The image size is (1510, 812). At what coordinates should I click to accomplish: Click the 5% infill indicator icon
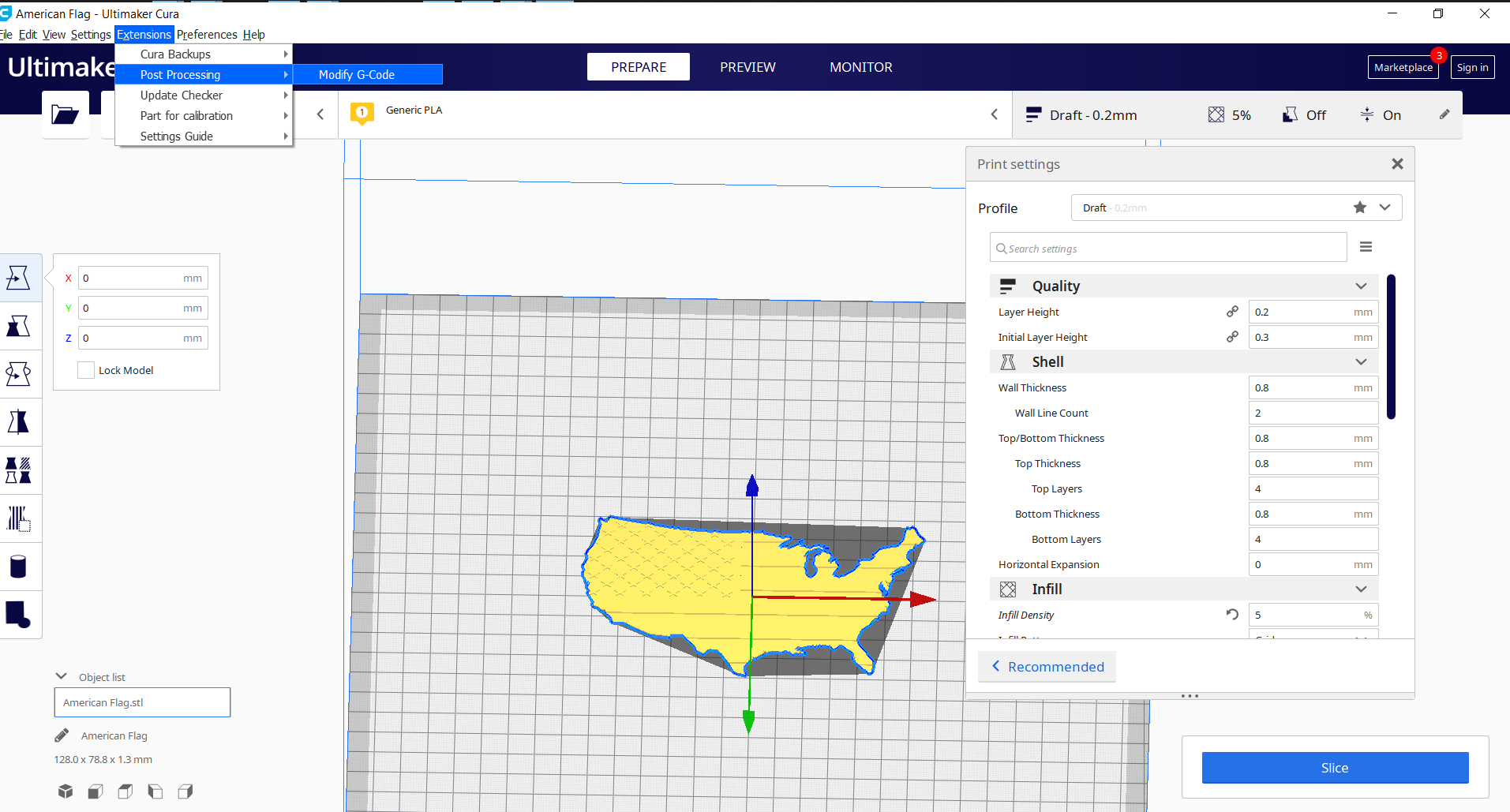(1216, 115)
